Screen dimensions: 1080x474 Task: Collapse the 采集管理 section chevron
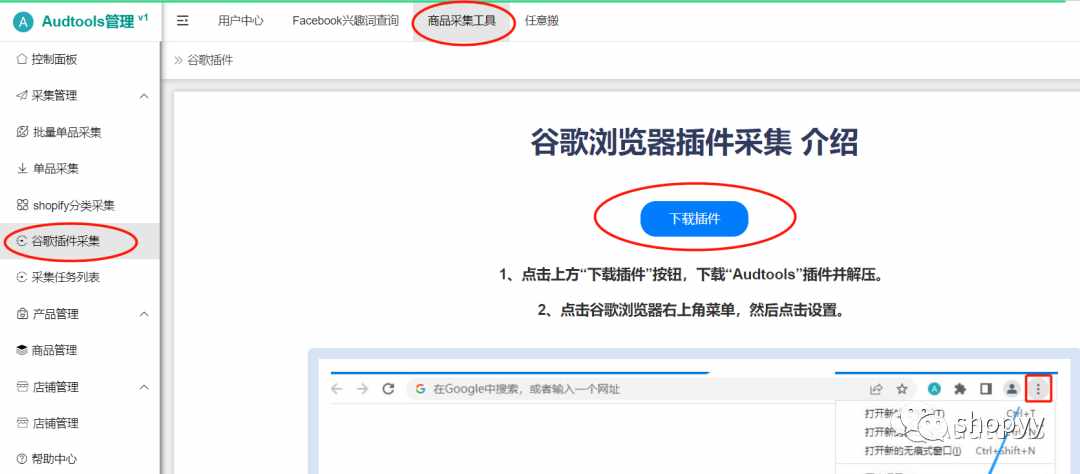coord(144,96)
